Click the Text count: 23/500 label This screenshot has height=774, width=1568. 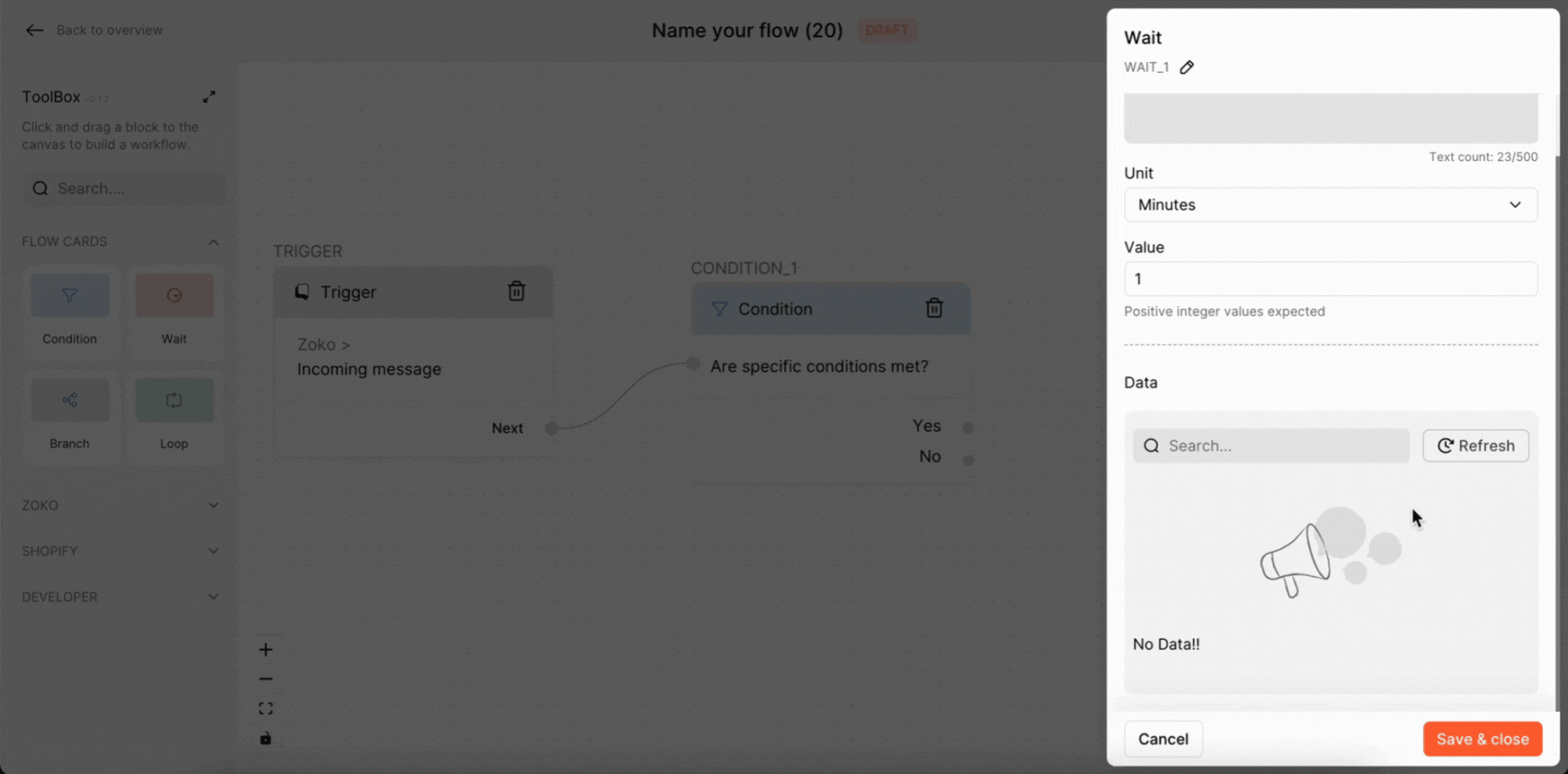1483,157
